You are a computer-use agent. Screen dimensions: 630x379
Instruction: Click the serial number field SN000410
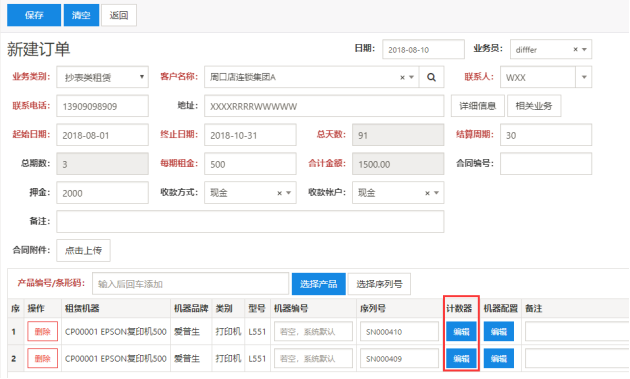click(399, 332)
